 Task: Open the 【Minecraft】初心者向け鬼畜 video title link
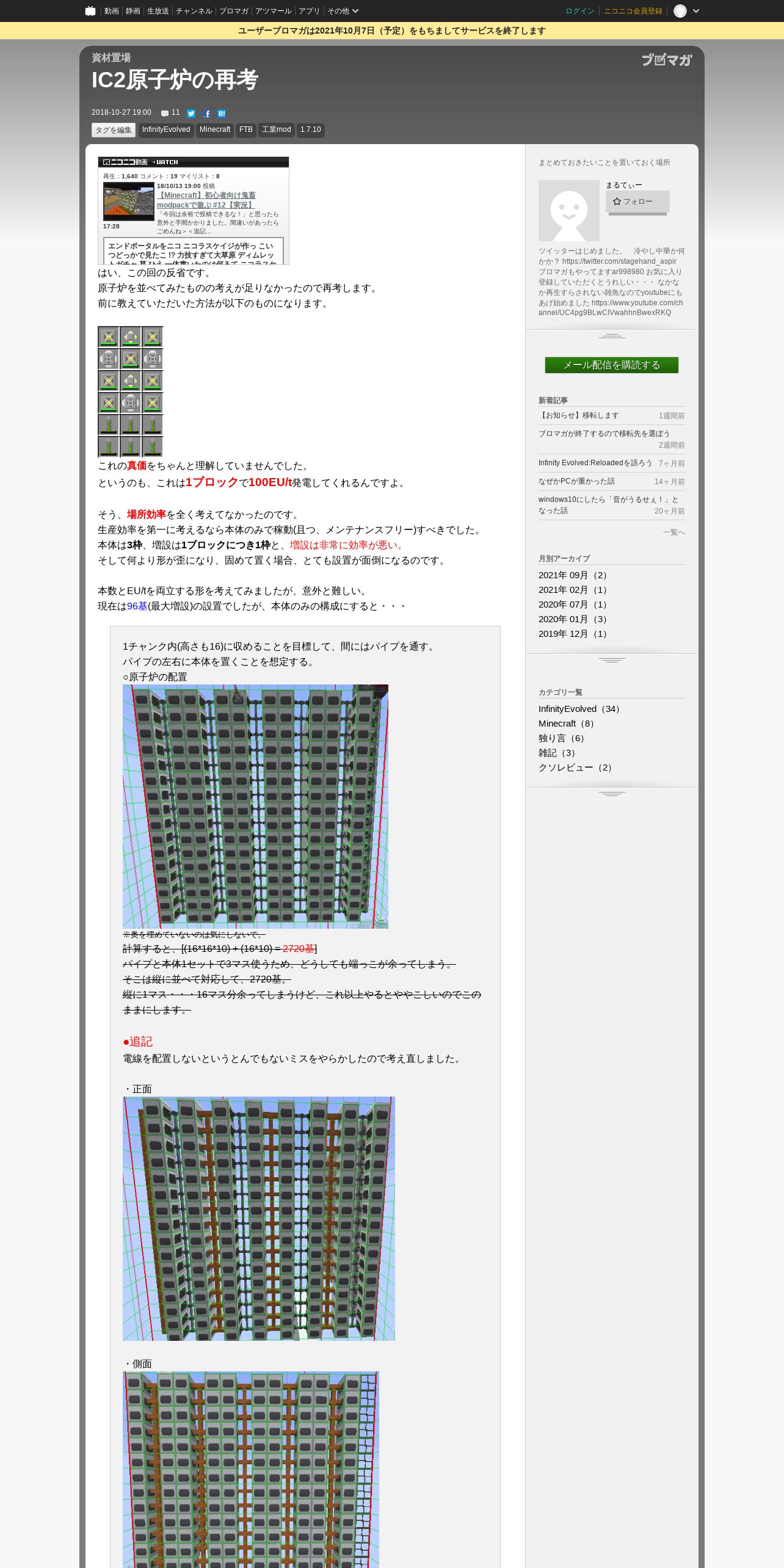pos(206,200)
